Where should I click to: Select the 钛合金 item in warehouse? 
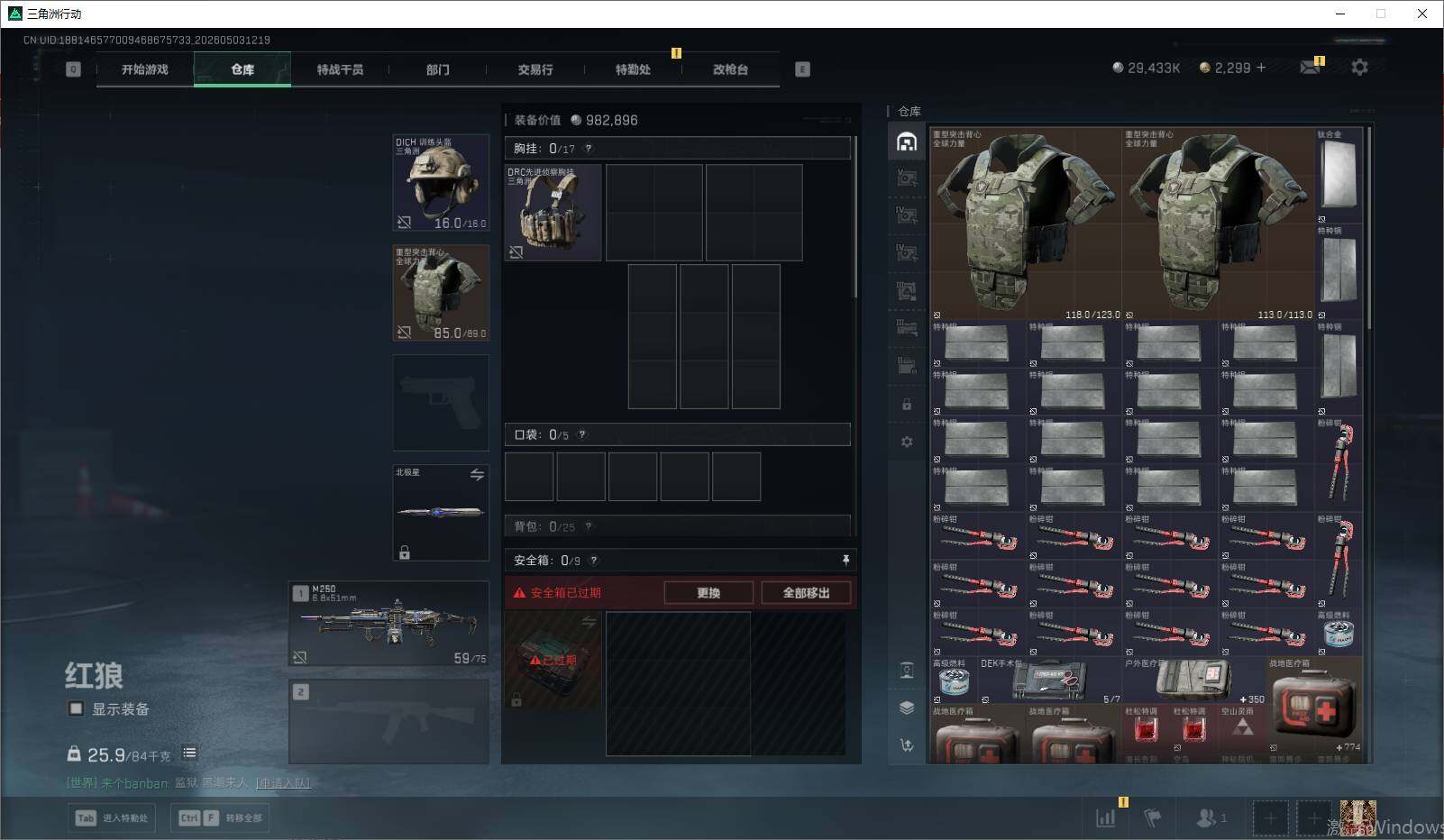1339,176
